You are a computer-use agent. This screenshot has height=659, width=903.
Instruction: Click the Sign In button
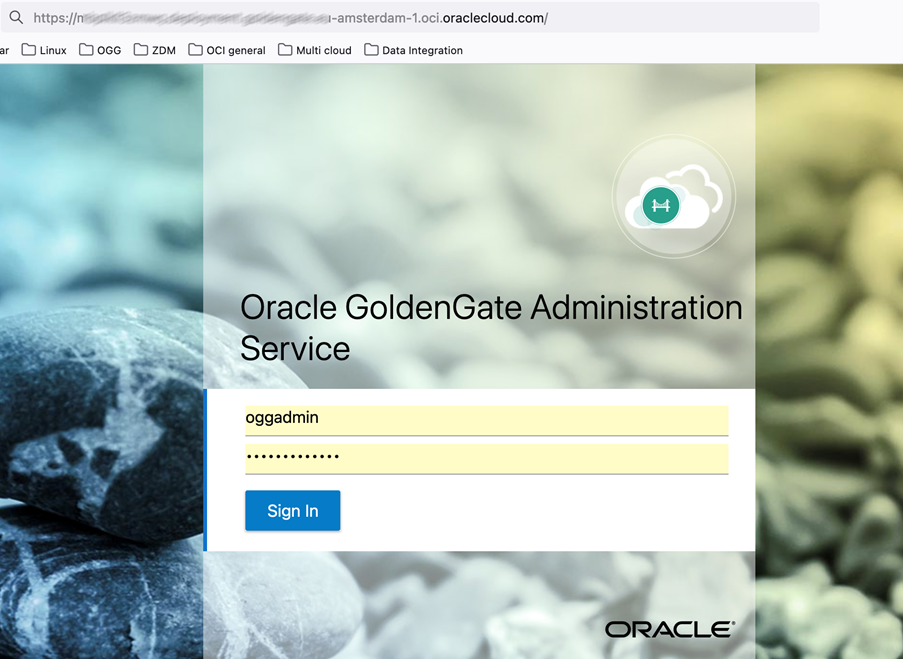point(292,510)
